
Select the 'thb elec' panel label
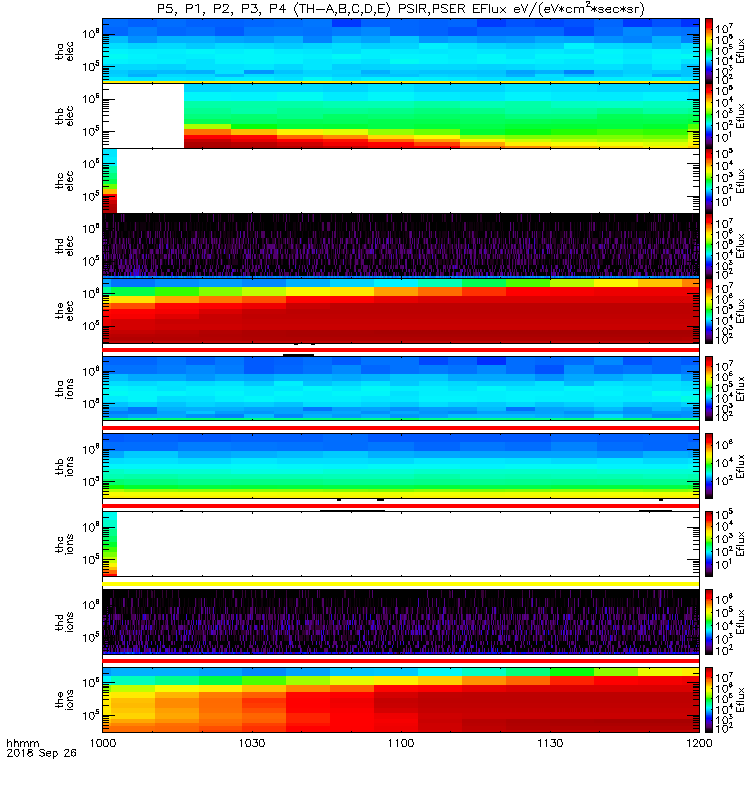click(65, 116)
